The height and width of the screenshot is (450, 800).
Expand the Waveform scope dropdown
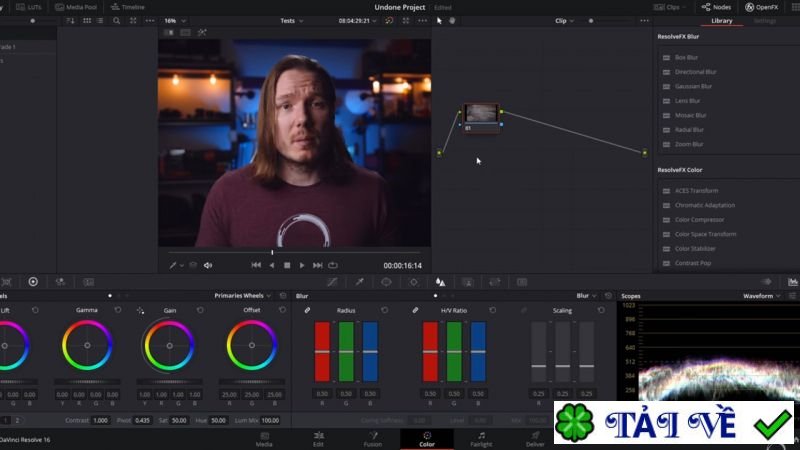point(765,296)
